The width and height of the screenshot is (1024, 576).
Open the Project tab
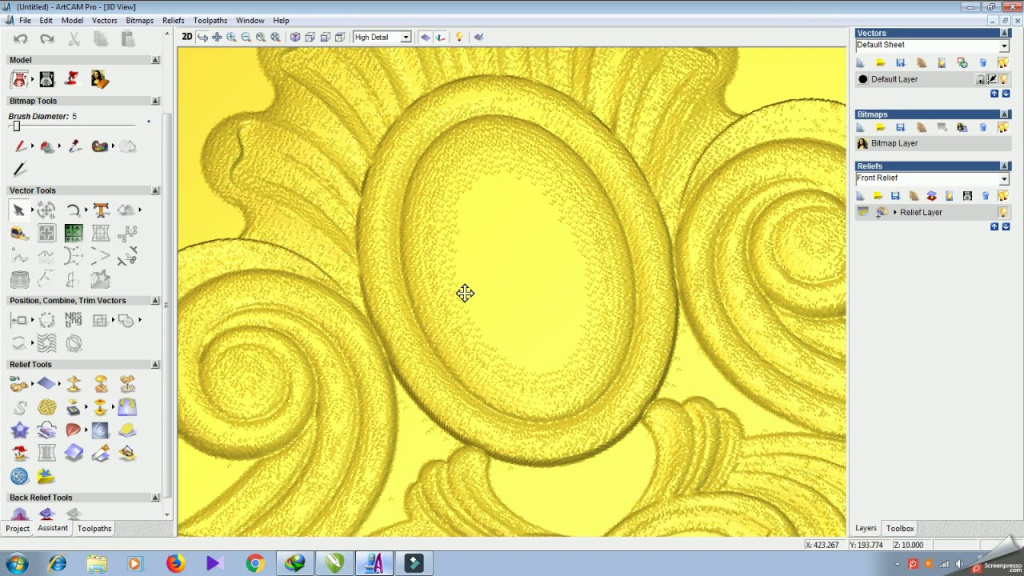[x=18, y=528]
